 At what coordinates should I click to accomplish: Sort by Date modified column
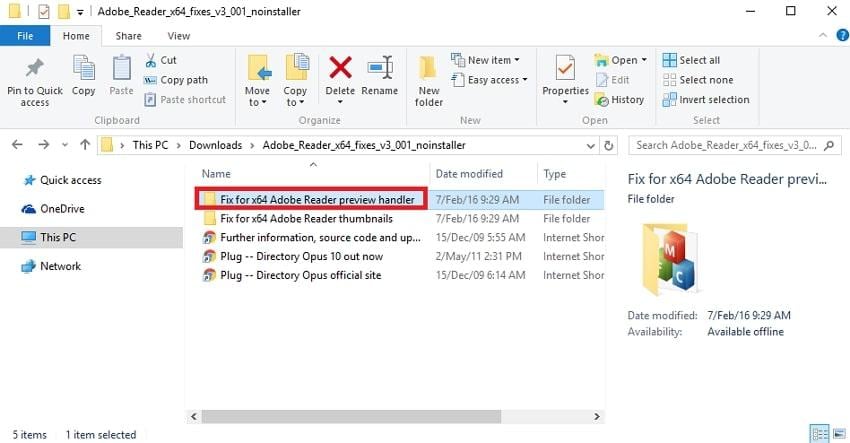[469, 174]
